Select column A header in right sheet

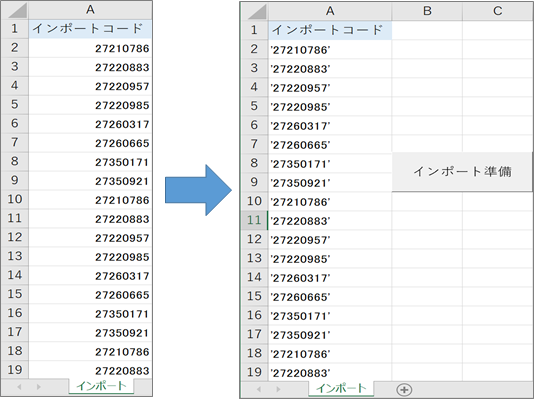[330, 11]
